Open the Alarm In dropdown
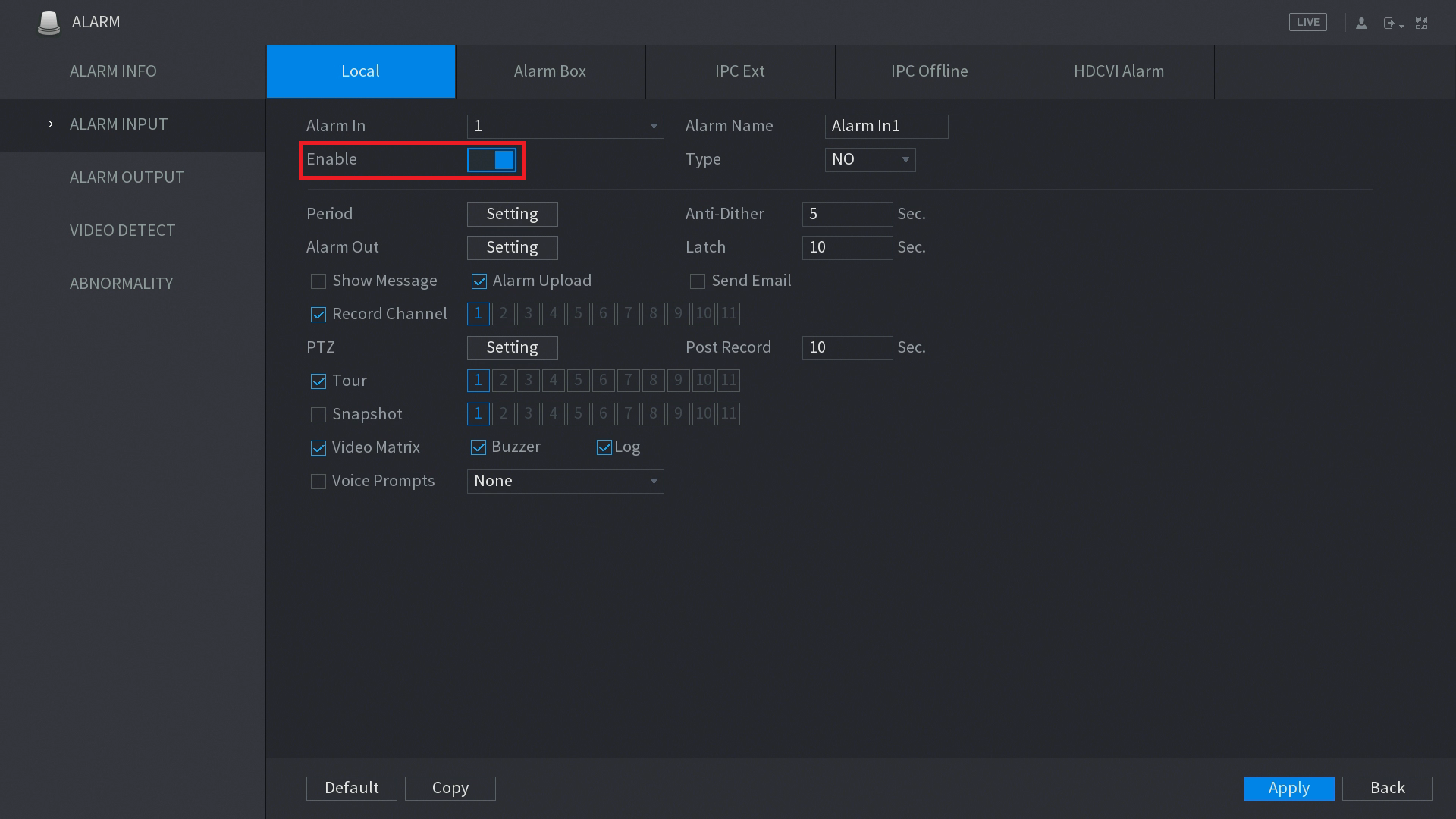Image resolution: width=1456 pixels, height=819 pixels. tap(565, 127)
